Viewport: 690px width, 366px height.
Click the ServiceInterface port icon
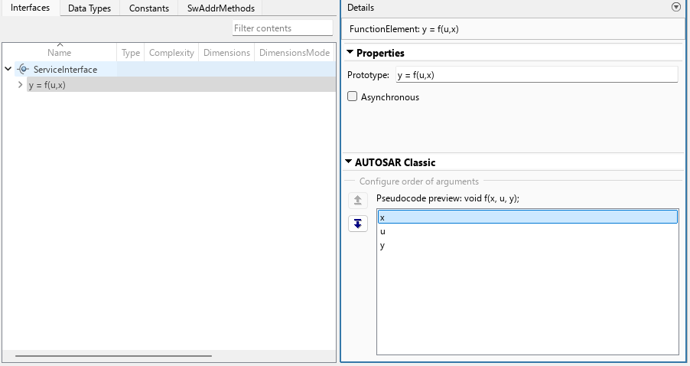(x=23, y=69)
